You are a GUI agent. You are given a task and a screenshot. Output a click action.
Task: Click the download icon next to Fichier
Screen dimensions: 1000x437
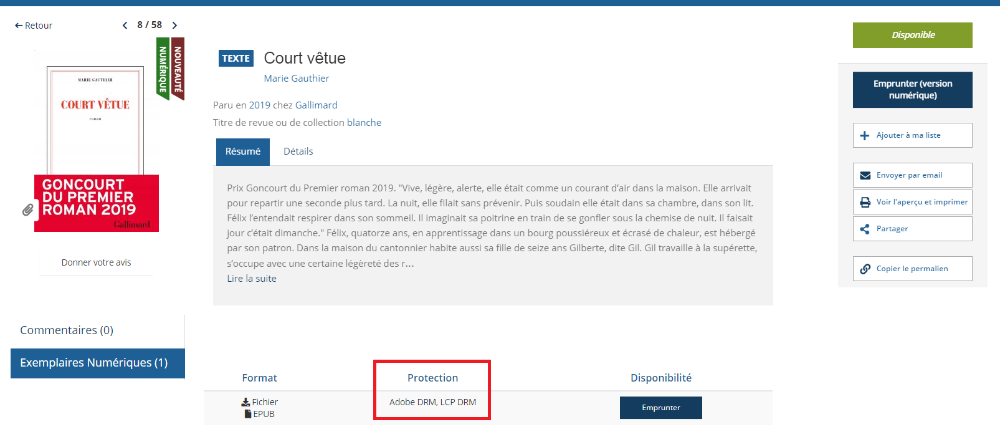[x=245, y=402]
